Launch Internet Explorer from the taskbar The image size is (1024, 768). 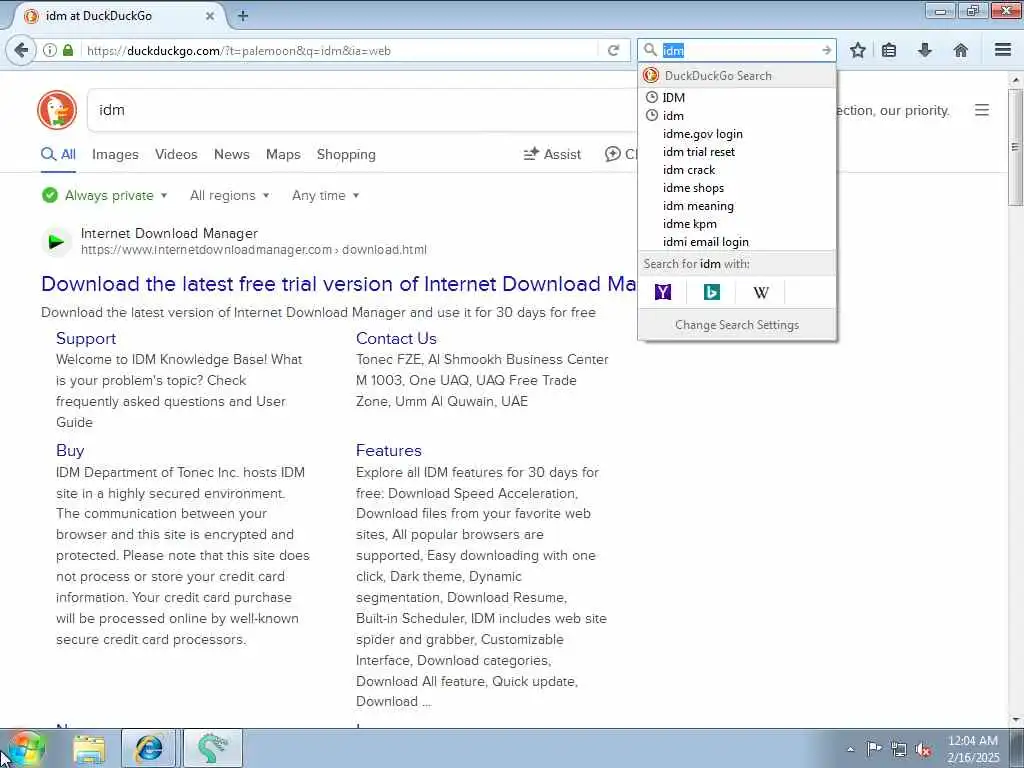pyautogui.click(x=149, y=748)
